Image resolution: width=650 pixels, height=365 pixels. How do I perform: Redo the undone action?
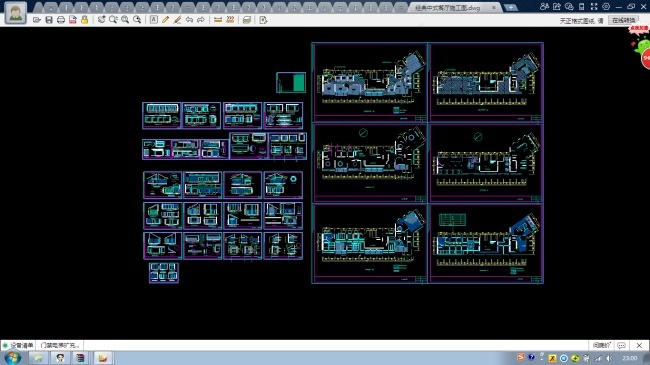(201, 19)
